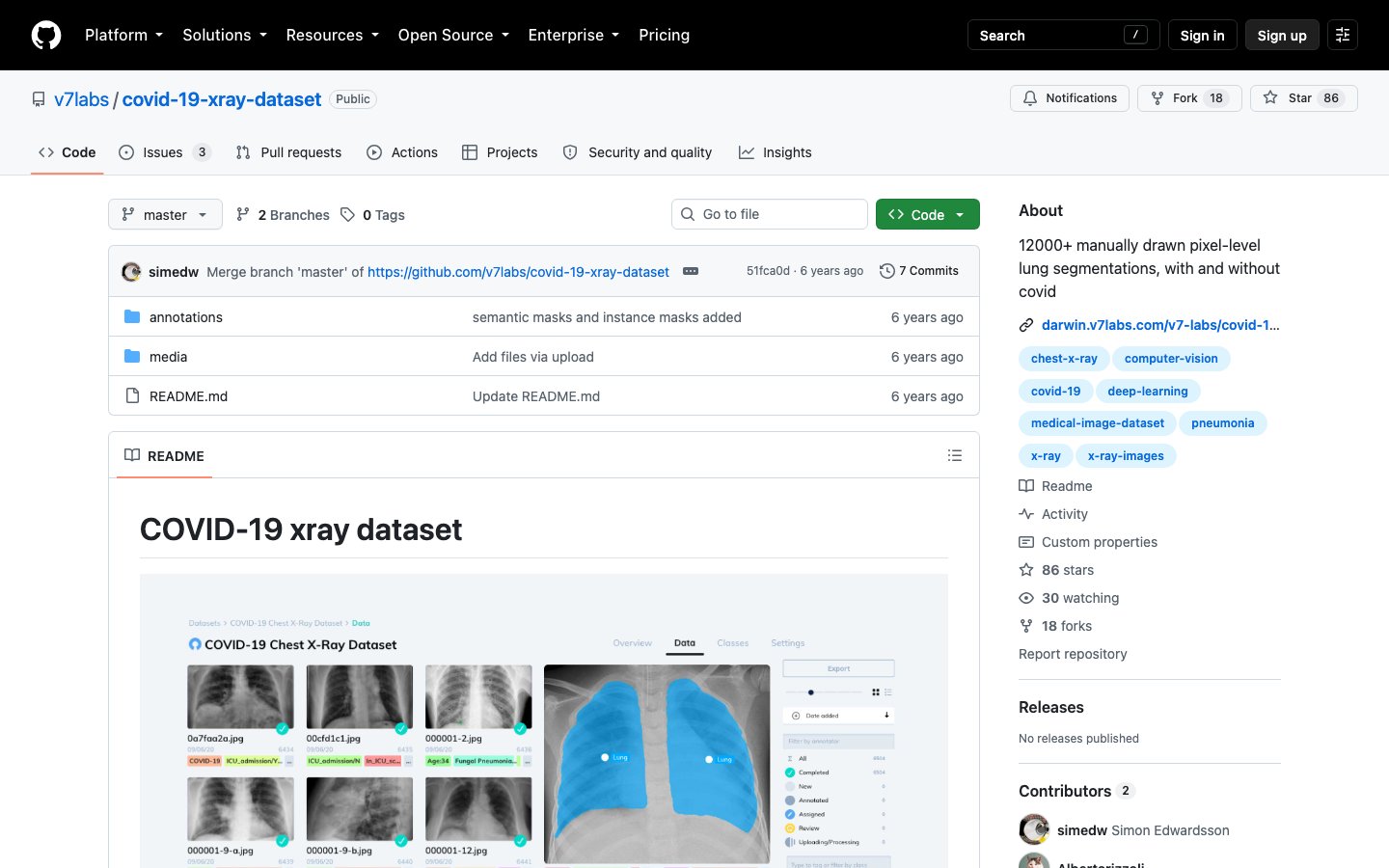This screenshot has width=1389, height=868.
Task: Select the README tab
Action: pos(165,455)
